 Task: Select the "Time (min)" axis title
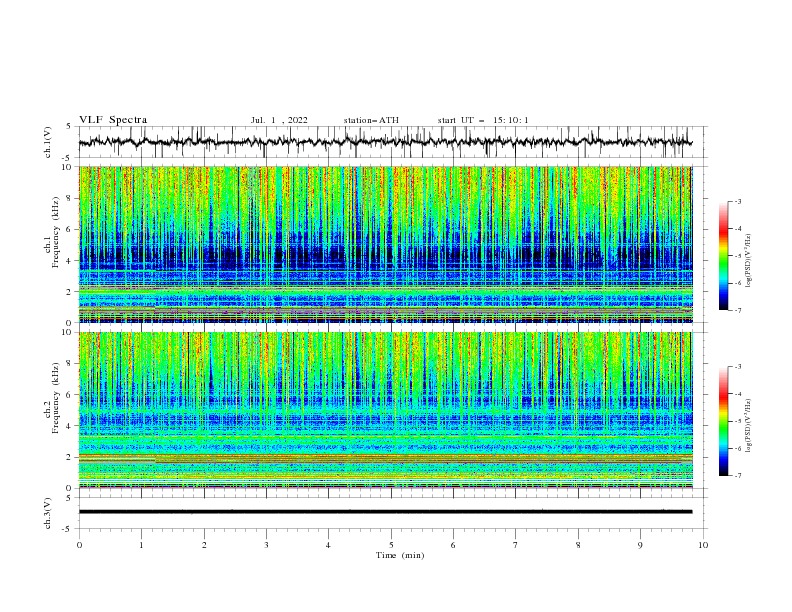[x=400, y=555]
